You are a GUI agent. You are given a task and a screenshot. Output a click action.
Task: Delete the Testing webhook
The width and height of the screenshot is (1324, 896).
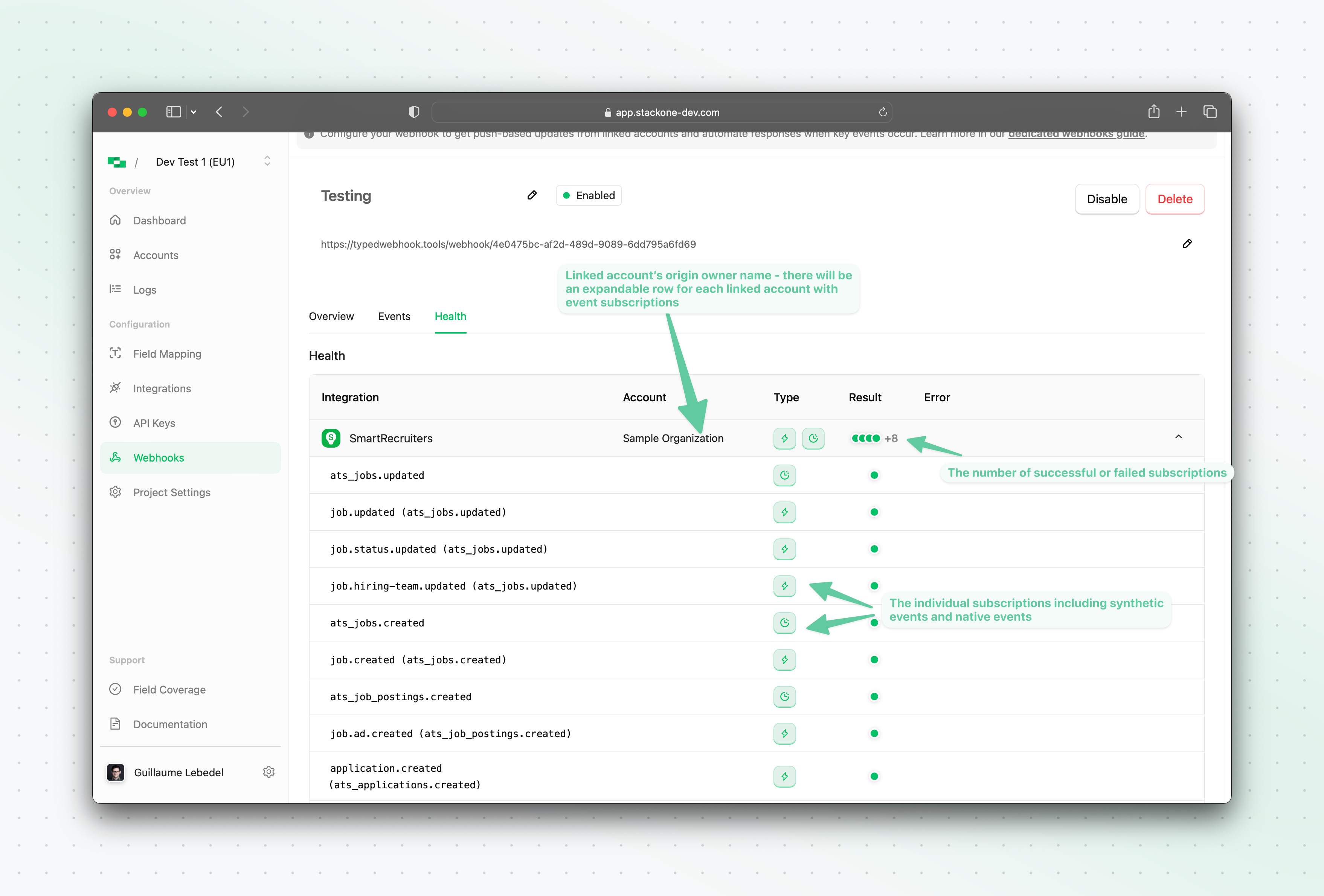click(x=1175, y=200)
